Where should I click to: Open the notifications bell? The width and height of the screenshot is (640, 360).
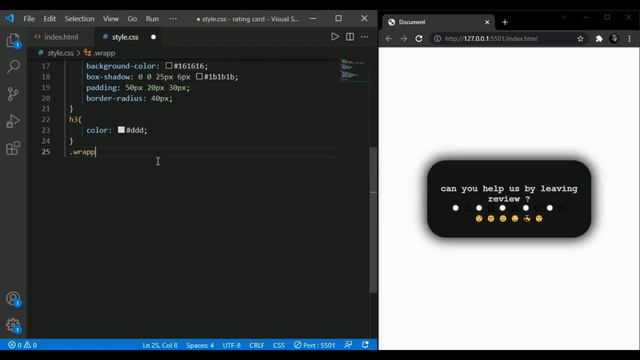pyautogui.click(x=365, y=345)
